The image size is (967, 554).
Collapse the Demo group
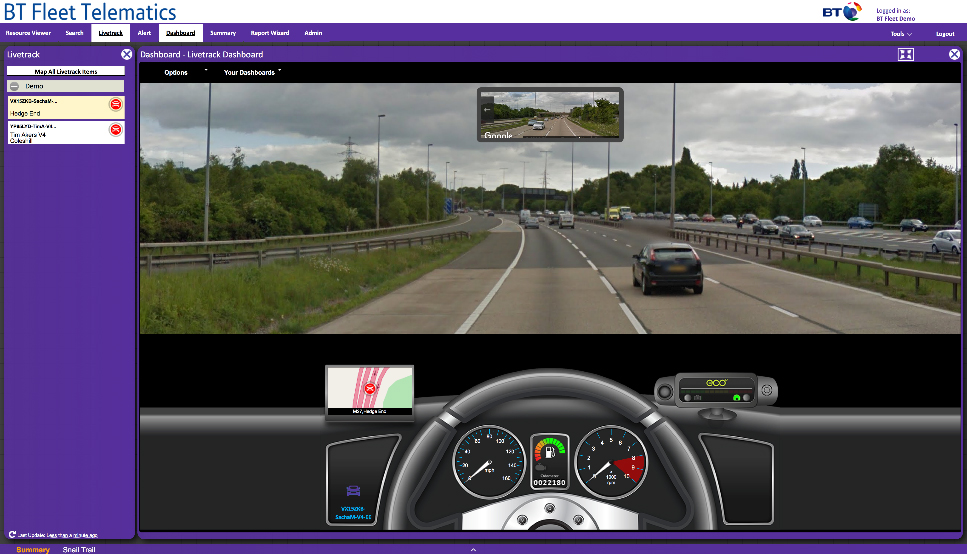coord(15,86)
